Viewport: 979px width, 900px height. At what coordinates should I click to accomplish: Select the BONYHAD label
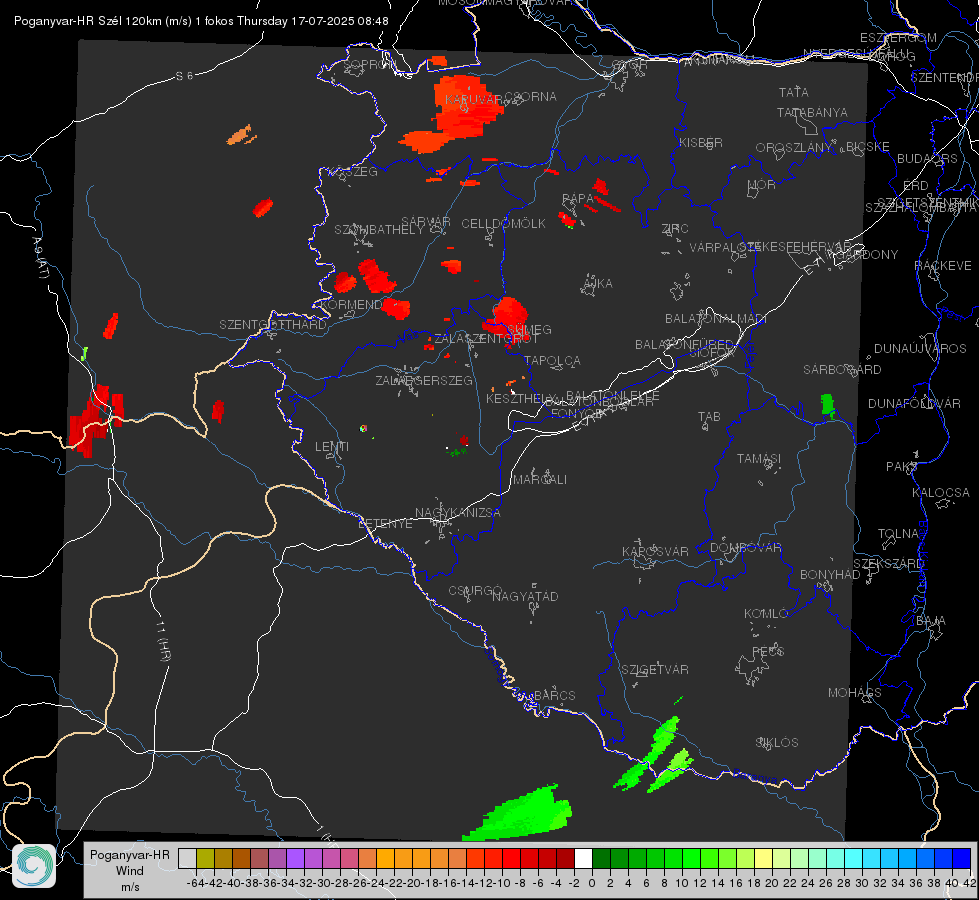[x=830, y=575]
